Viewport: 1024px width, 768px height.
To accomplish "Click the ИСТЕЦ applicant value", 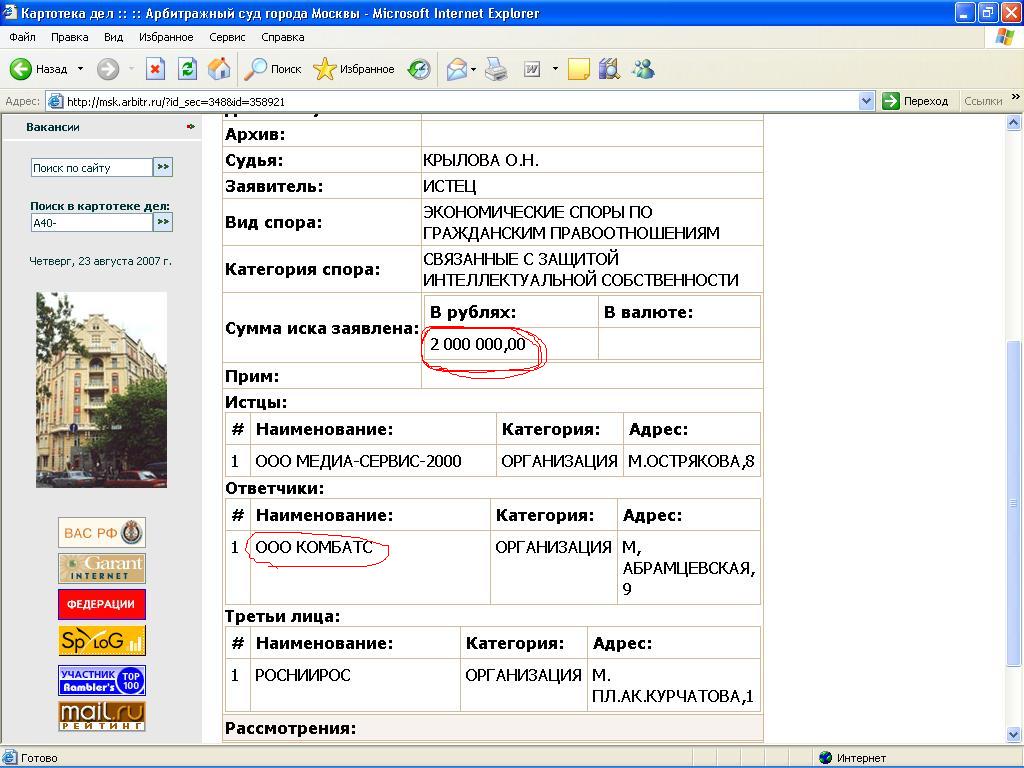I will 449,187.
